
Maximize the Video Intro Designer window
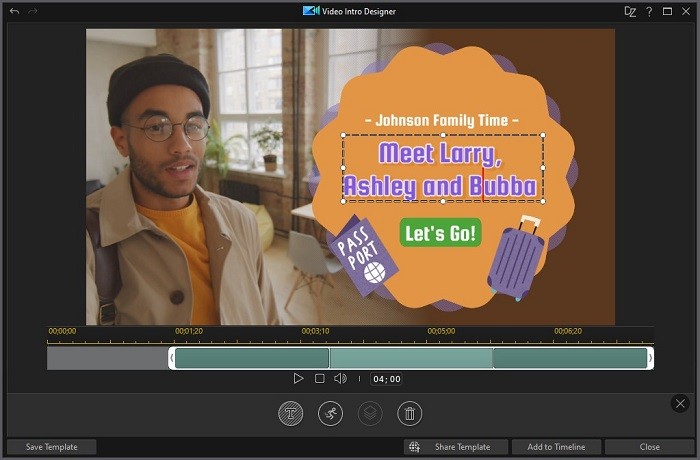667,11
